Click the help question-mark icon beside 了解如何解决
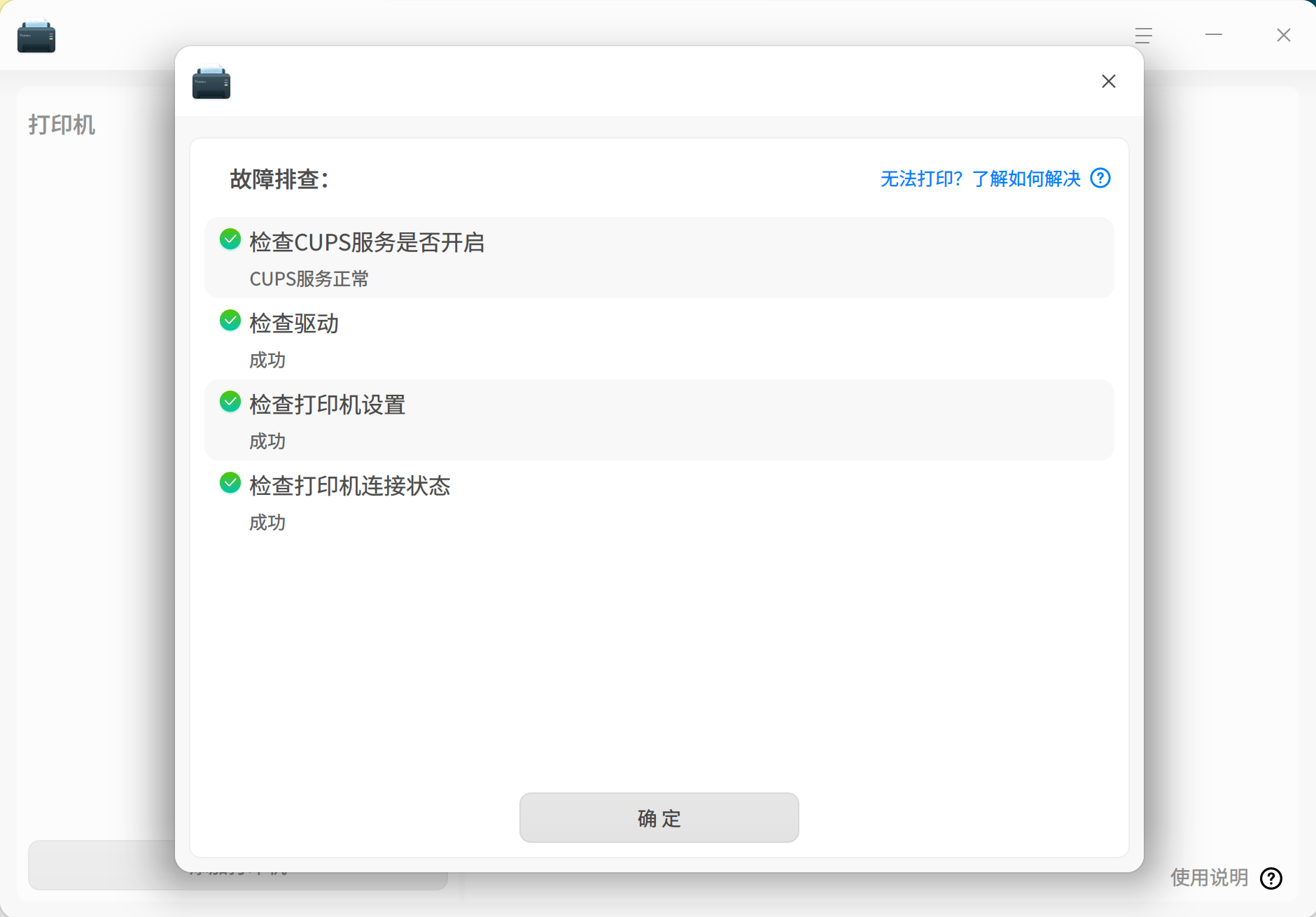Screen dimensions: 1316x917 click(1100, 178)
